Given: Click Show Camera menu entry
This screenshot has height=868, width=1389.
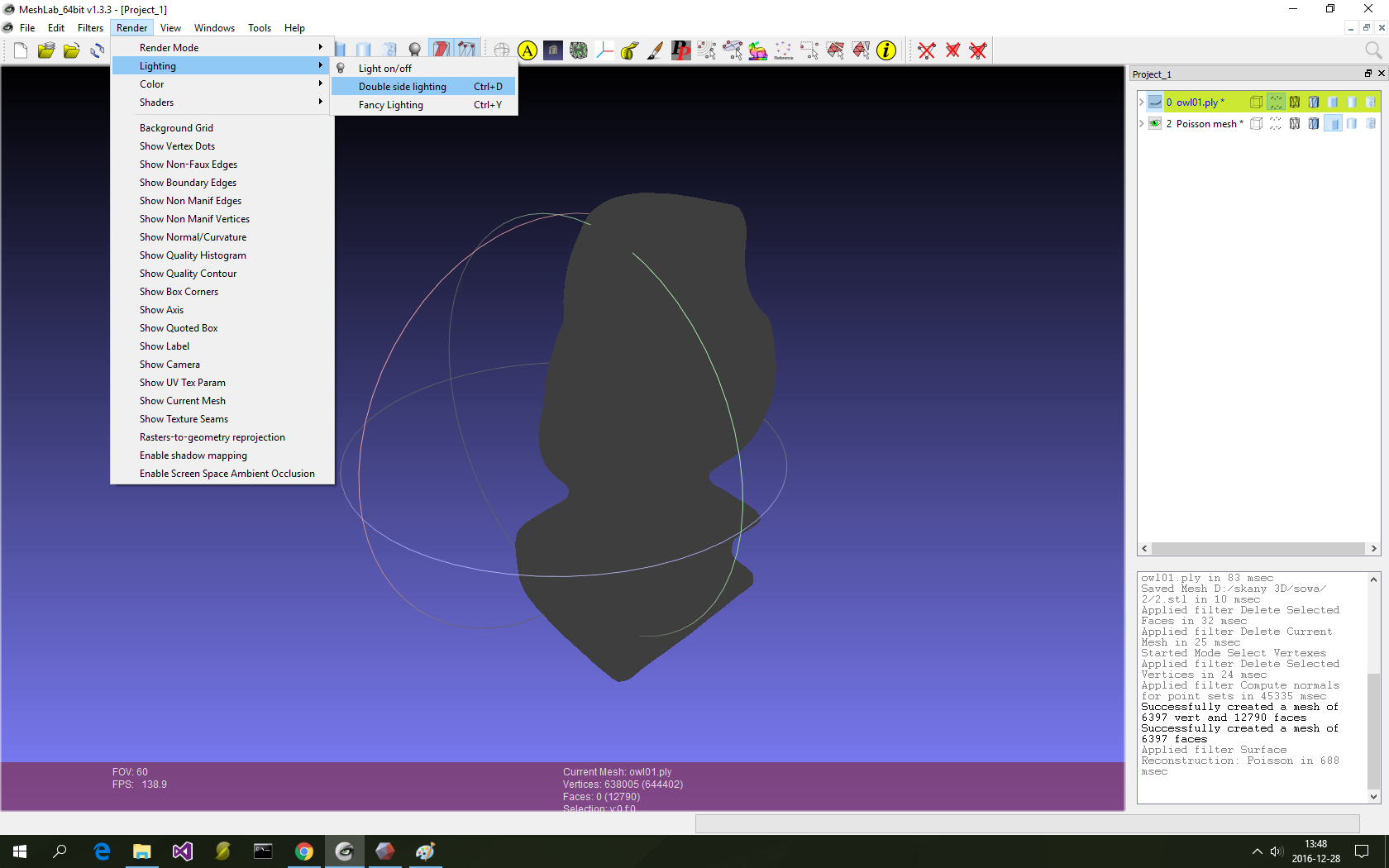Looking at the screenshot, I should [222, 365].
